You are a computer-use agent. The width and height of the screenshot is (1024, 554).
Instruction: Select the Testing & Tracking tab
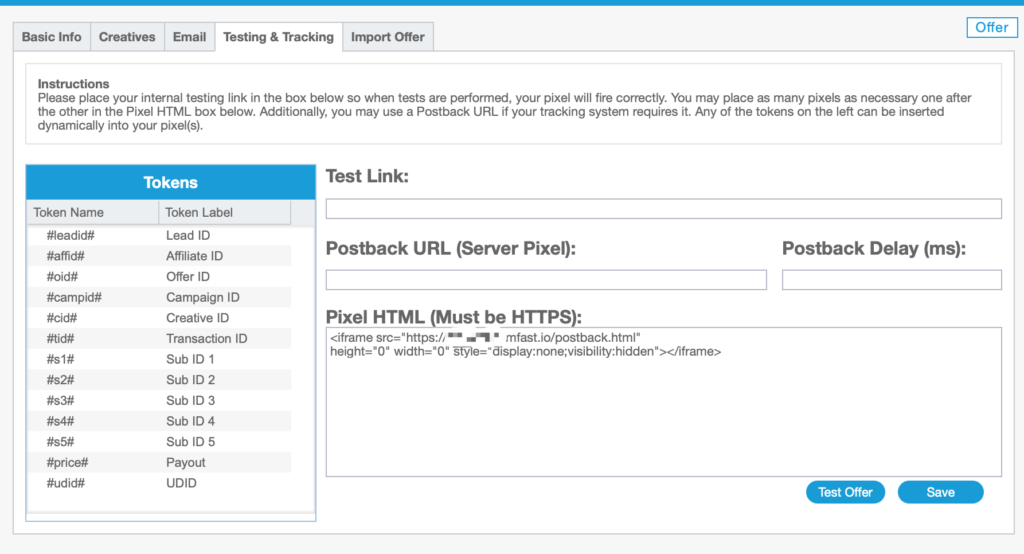tap(278, 37)
